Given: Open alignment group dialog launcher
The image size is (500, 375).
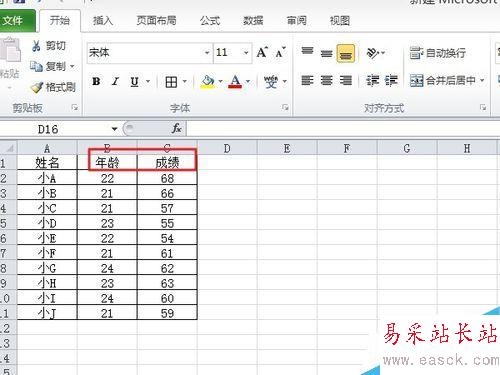Looking at the screenshot, I should coord(483,107).
